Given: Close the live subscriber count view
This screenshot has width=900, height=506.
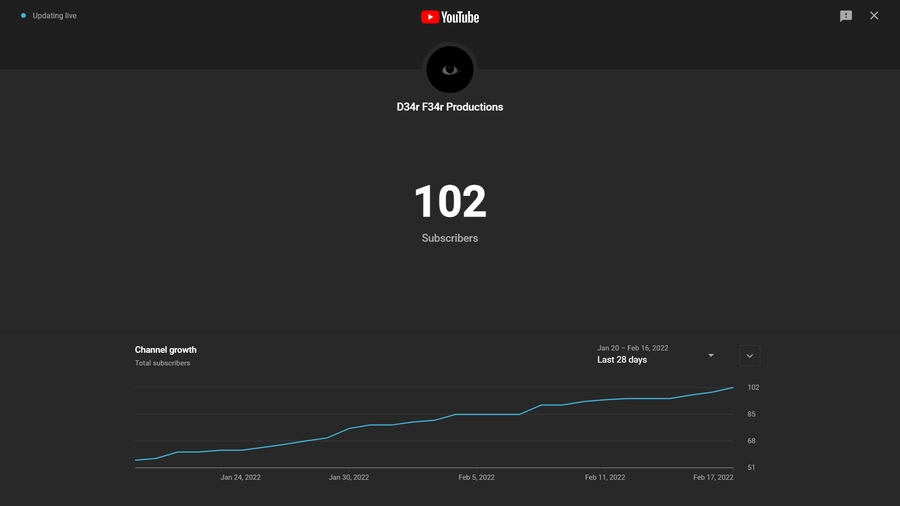Looking at the screenshot, I should point(874,15).
